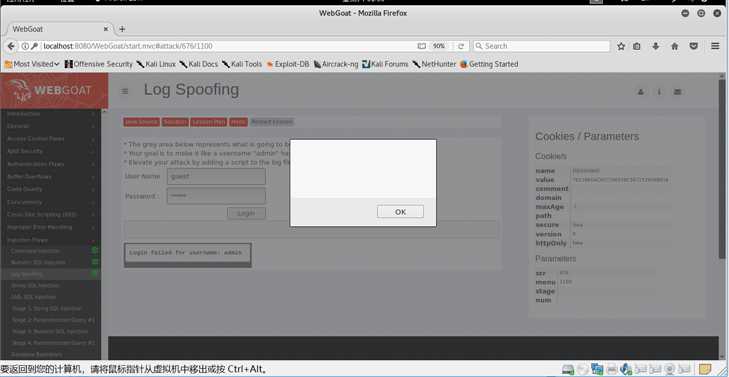
Task: Click the Restart Lesson button
Action: tap(272, 122)
